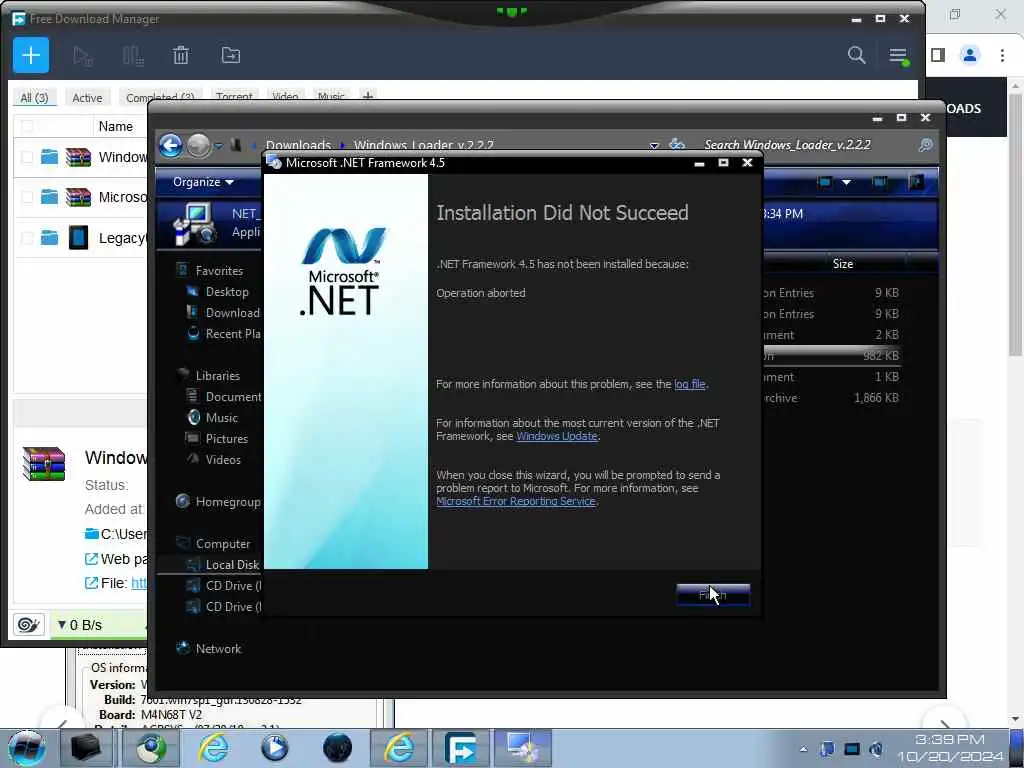This screenshot has height=768, width=1024.
Task: Check the select-all checkbox in downloads header
Action: pos(27,126)
